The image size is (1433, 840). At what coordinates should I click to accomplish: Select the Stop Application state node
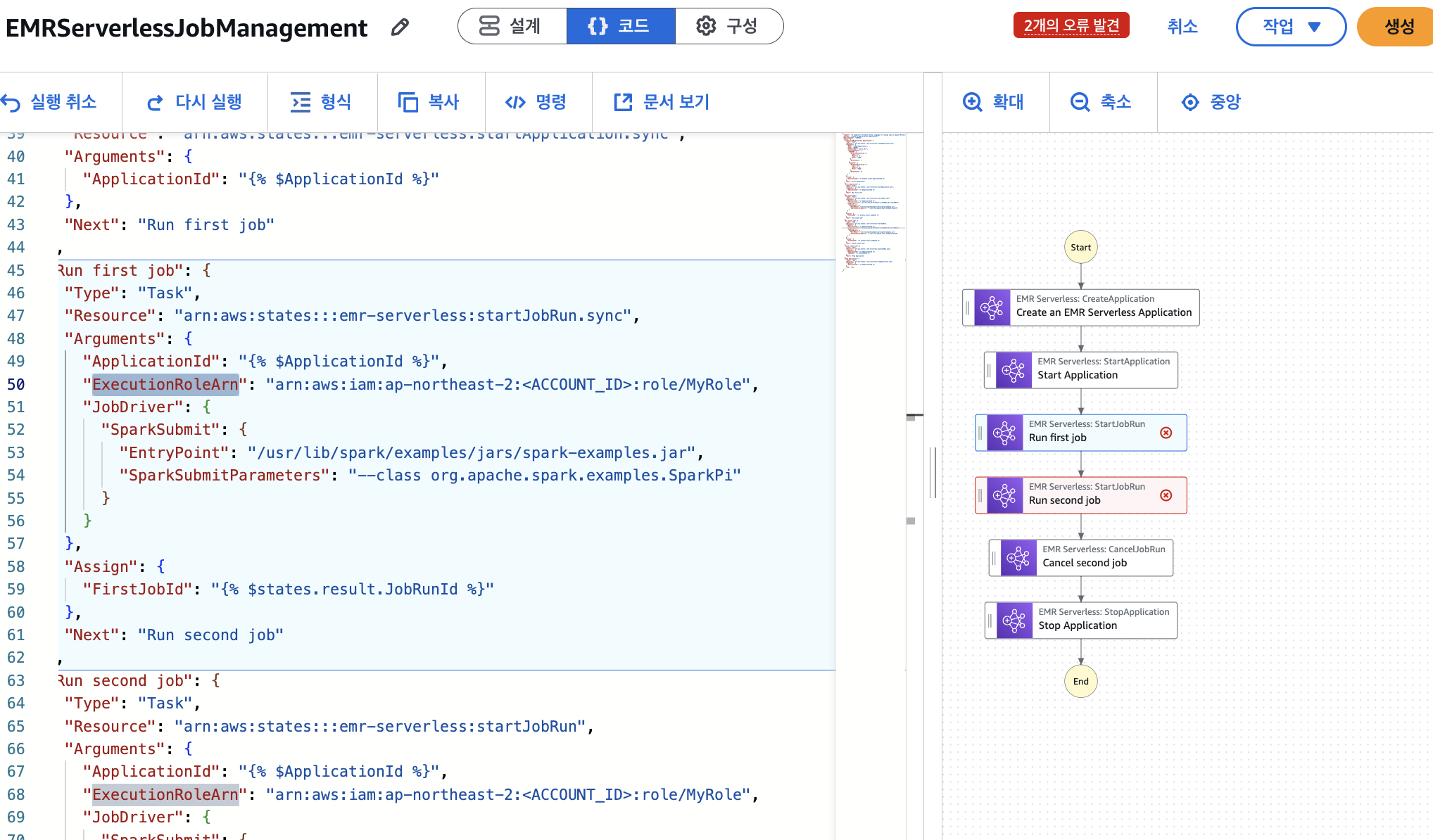[1081, 620]
